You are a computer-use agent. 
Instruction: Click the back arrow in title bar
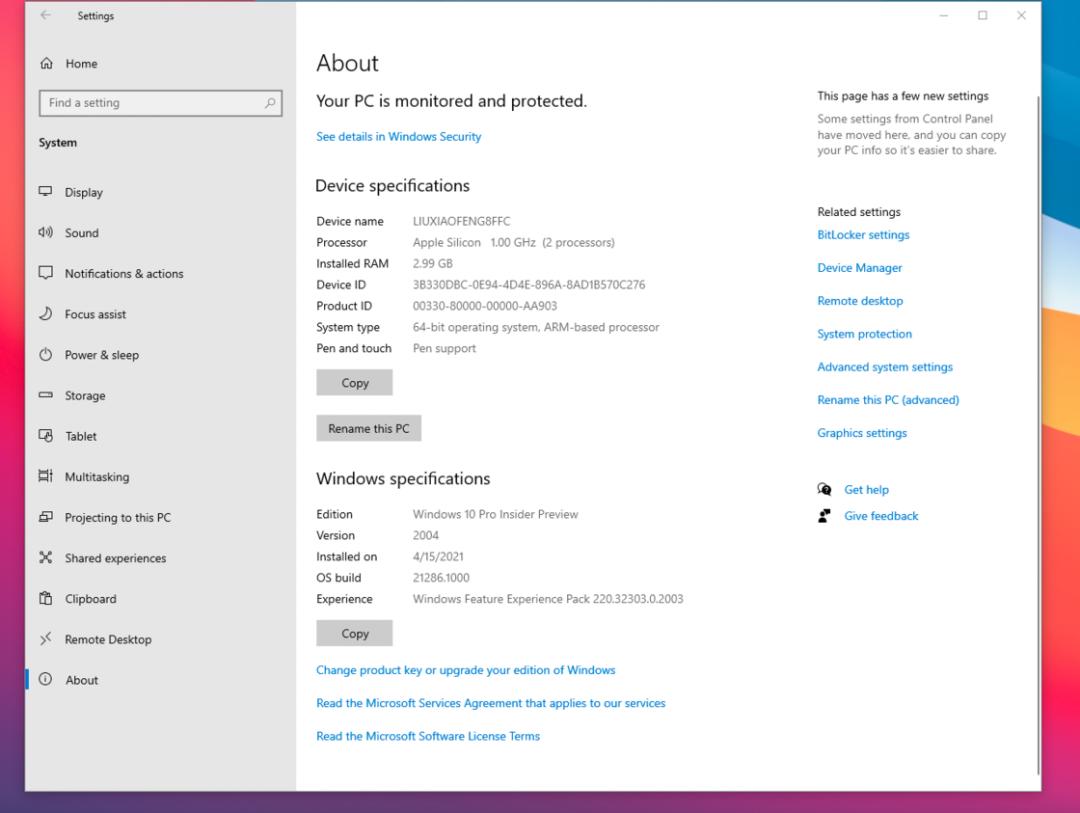tap(45, 15)
